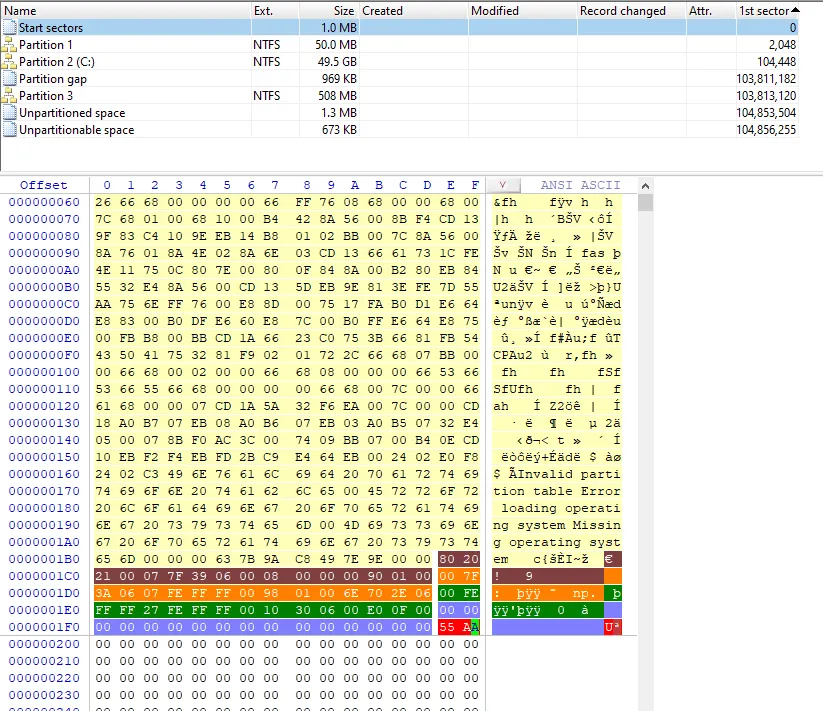Click the Offset header of the hex editor

(x=44, y=185)
